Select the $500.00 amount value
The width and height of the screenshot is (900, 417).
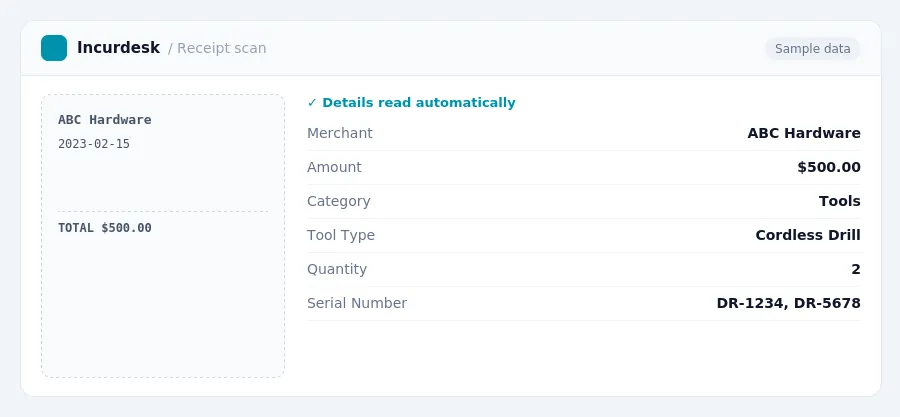pos(829,167)
